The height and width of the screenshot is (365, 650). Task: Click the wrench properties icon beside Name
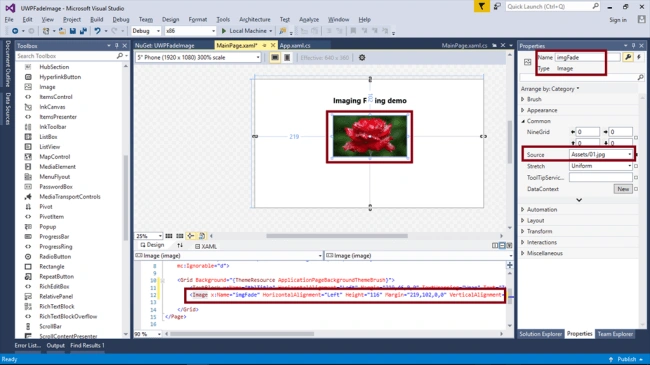point(628,57)
